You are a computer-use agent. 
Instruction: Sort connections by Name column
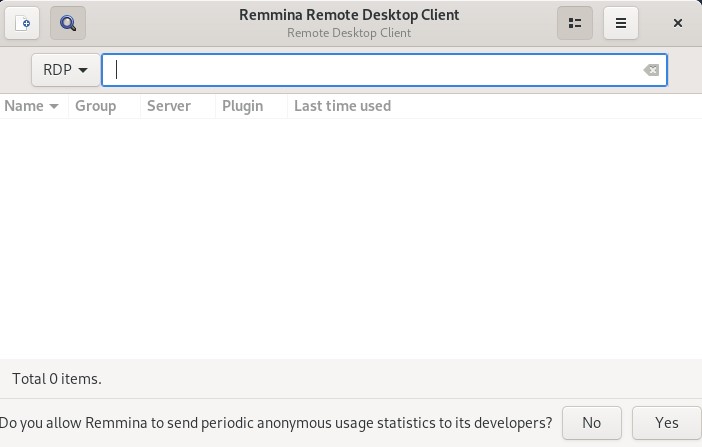click(24, 106)
